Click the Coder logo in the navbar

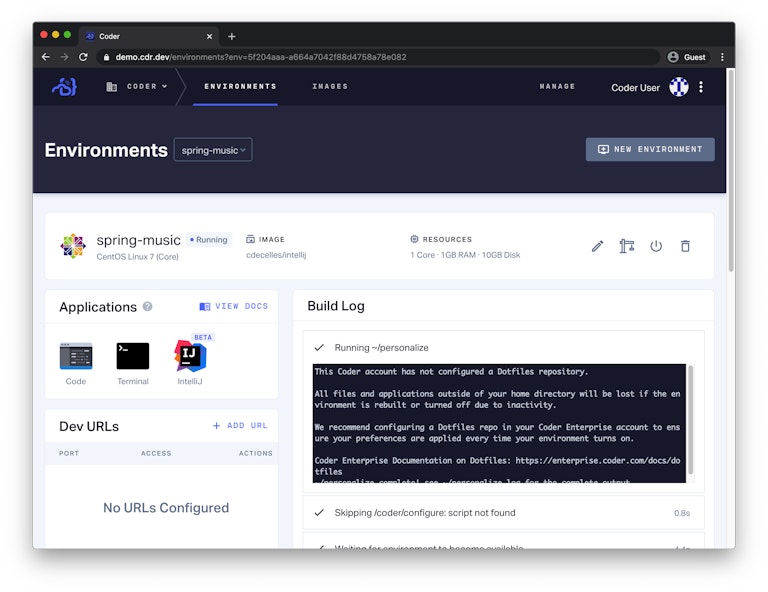(65, 87)
